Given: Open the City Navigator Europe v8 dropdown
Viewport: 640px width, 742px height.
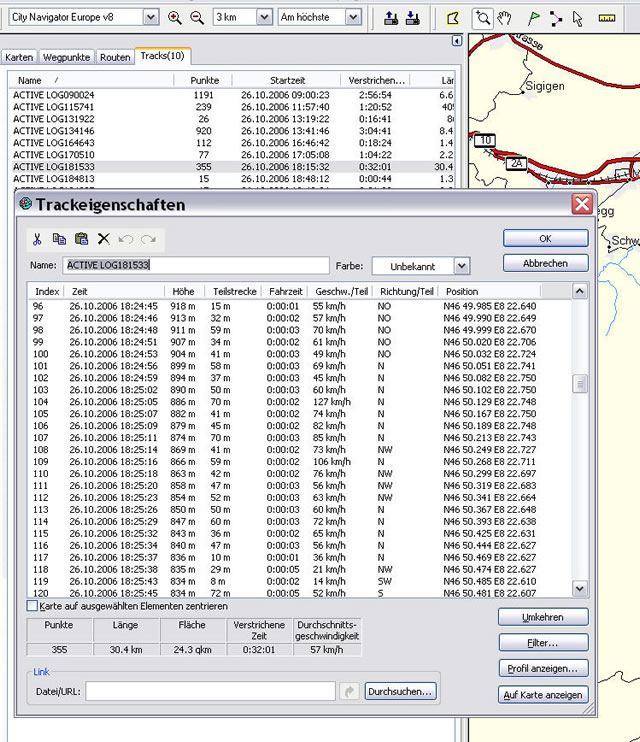Looking at the screenshot, I should point(151,18).
